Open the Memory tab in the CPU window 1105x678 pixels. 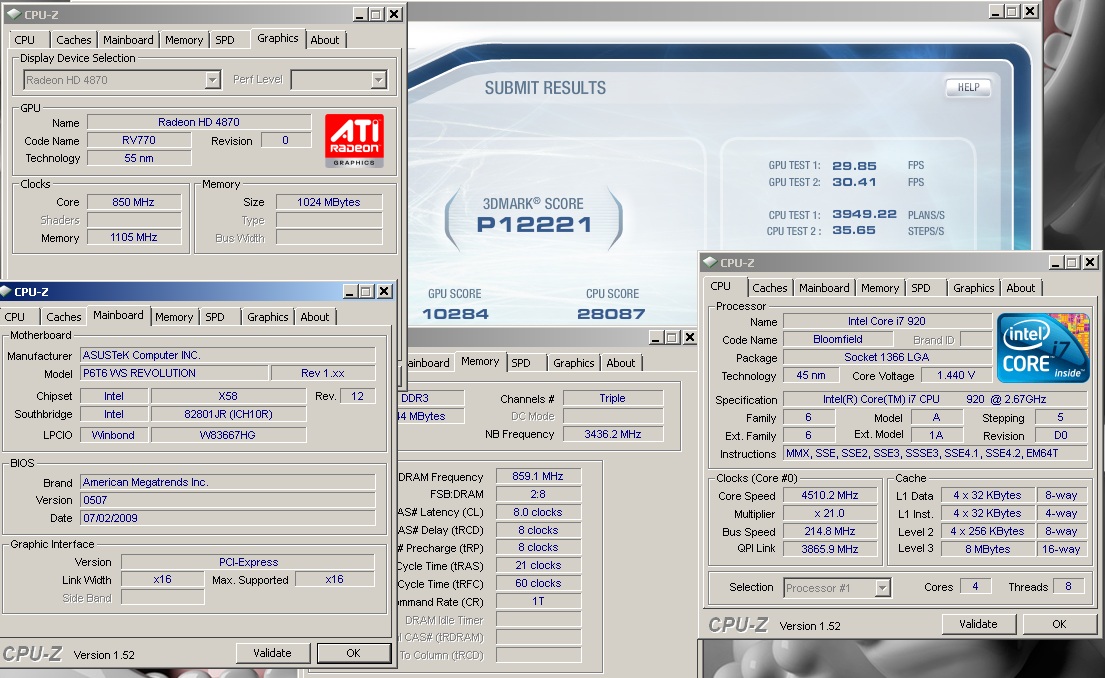[x=880, y=288]
